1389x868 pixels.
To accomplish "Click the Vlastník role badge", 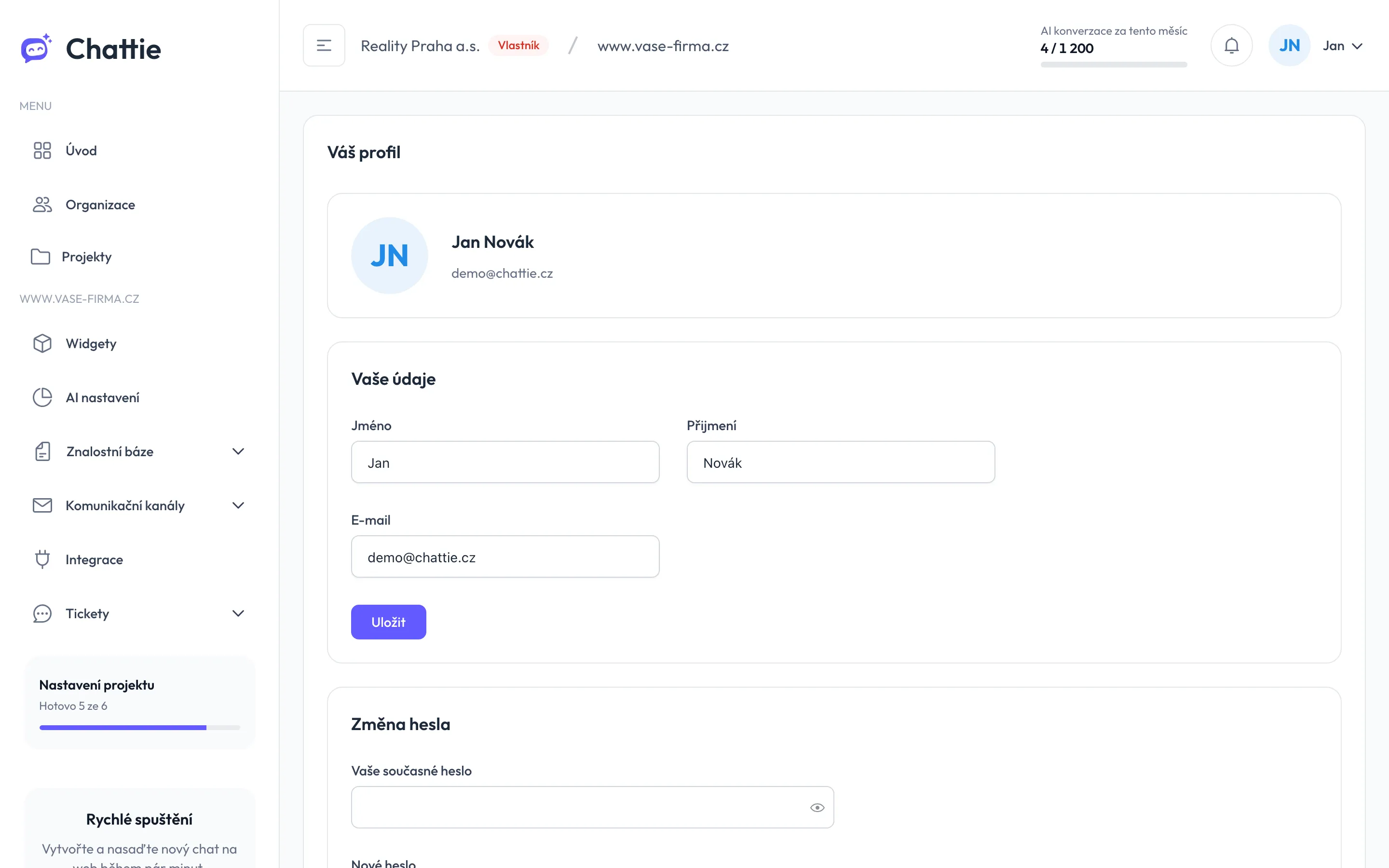I will click(518, 45).
